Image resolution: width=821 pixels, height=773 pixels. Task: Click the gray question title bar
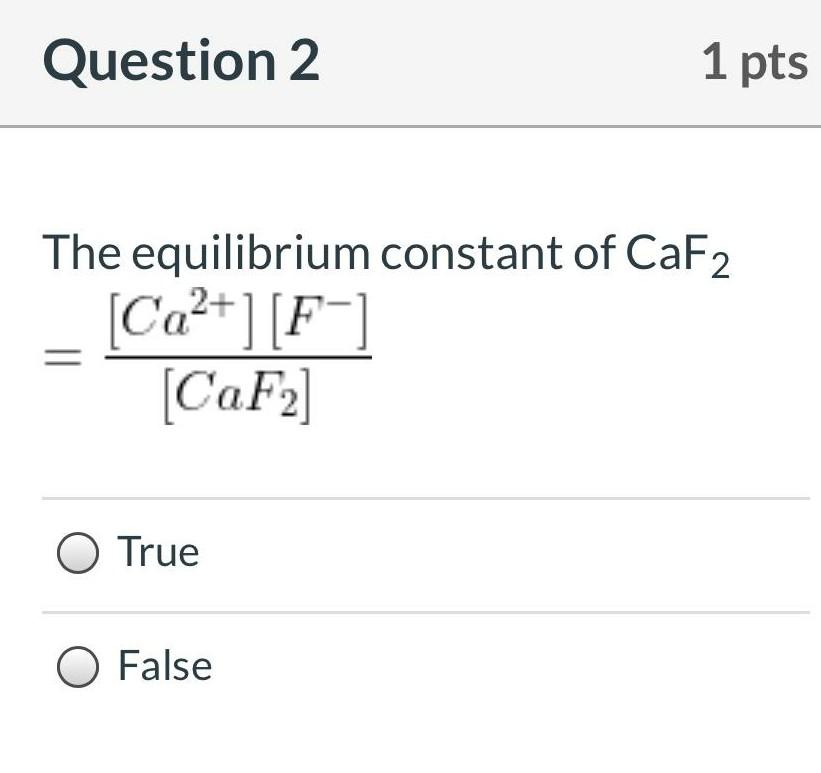(x=410, y=60)
